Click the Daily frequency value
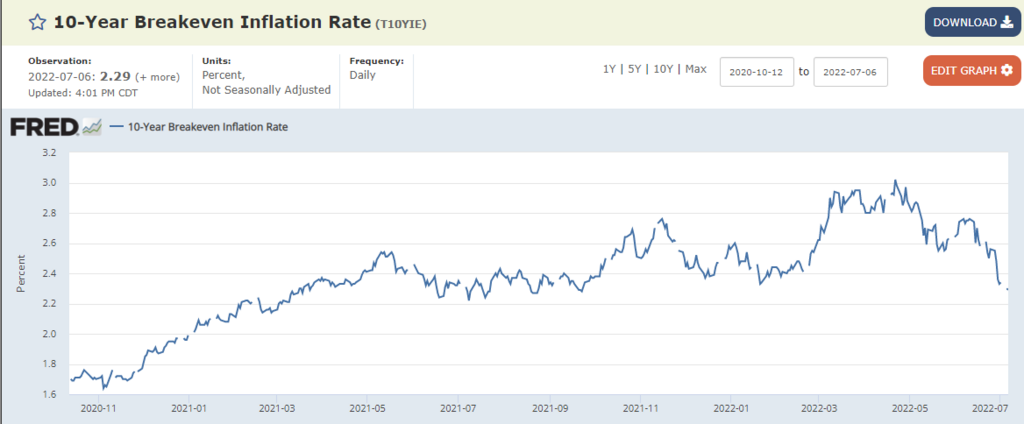 [x=362, y=75]
